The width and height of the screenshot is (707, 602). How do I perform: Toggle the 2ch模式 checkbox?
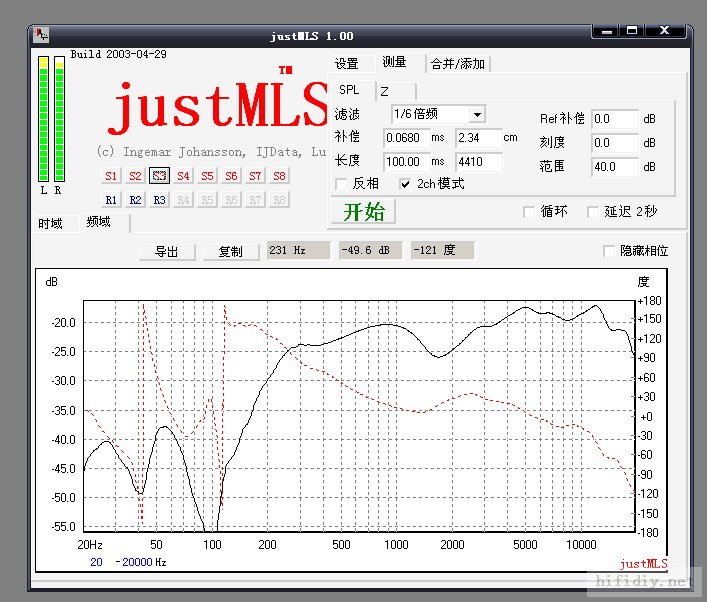point(405,184)
